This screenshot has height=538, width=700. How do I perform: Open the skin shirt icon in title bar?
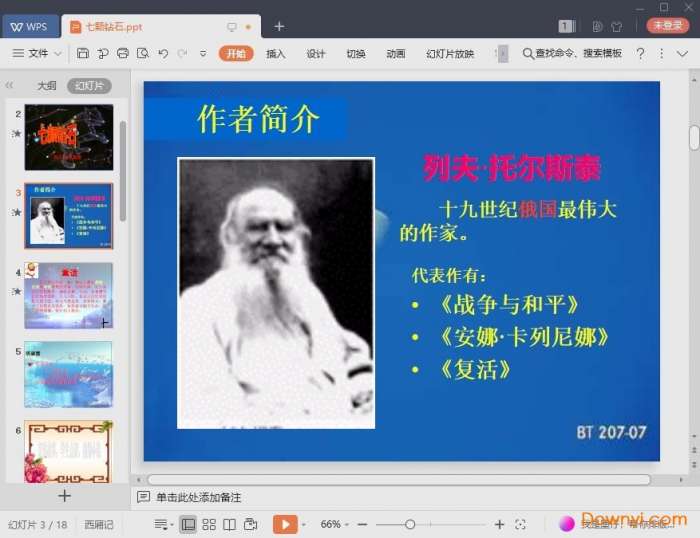617,27
